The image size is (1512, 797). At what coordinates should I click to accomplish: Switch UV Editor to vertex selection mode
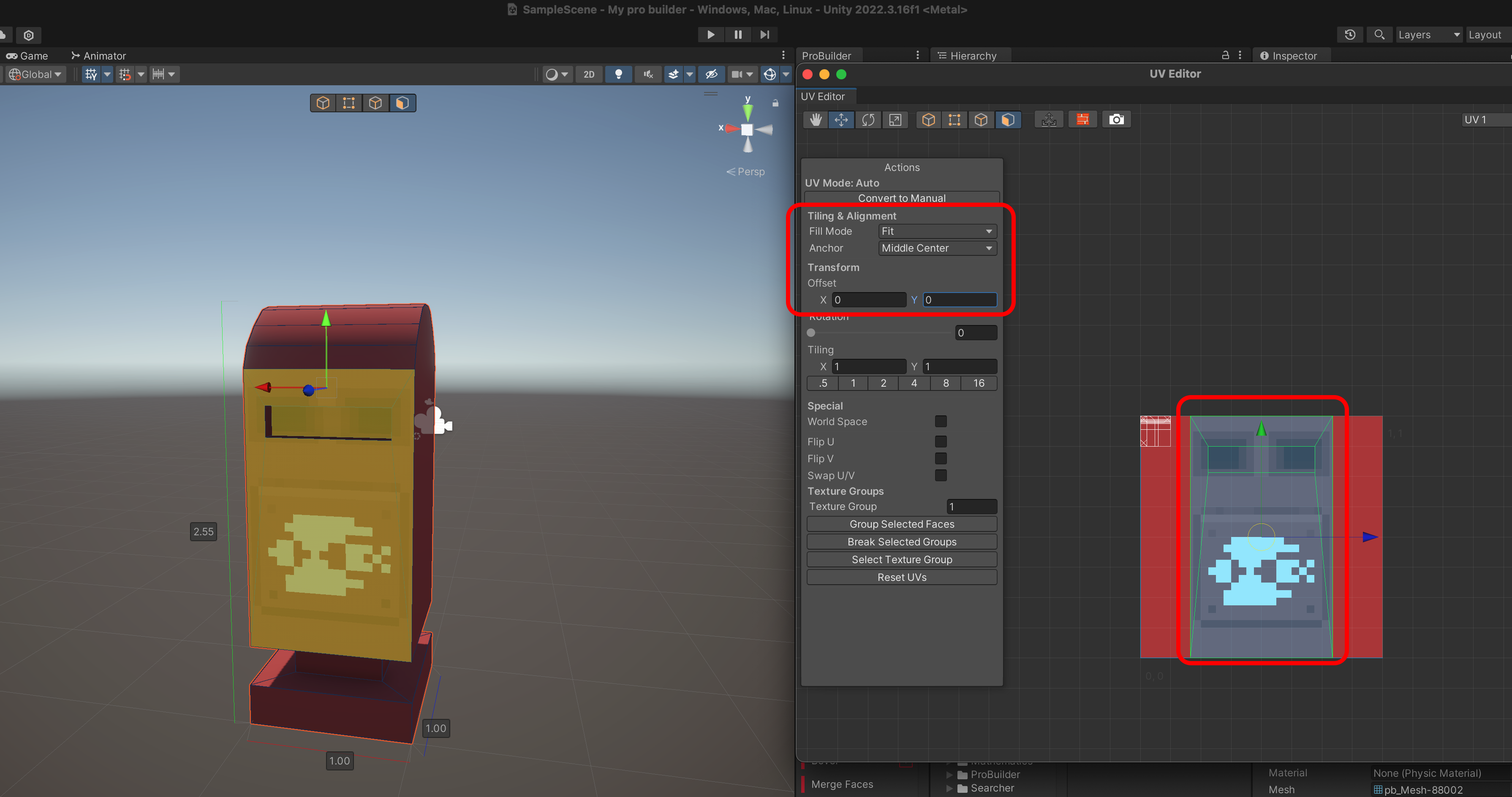955,119
